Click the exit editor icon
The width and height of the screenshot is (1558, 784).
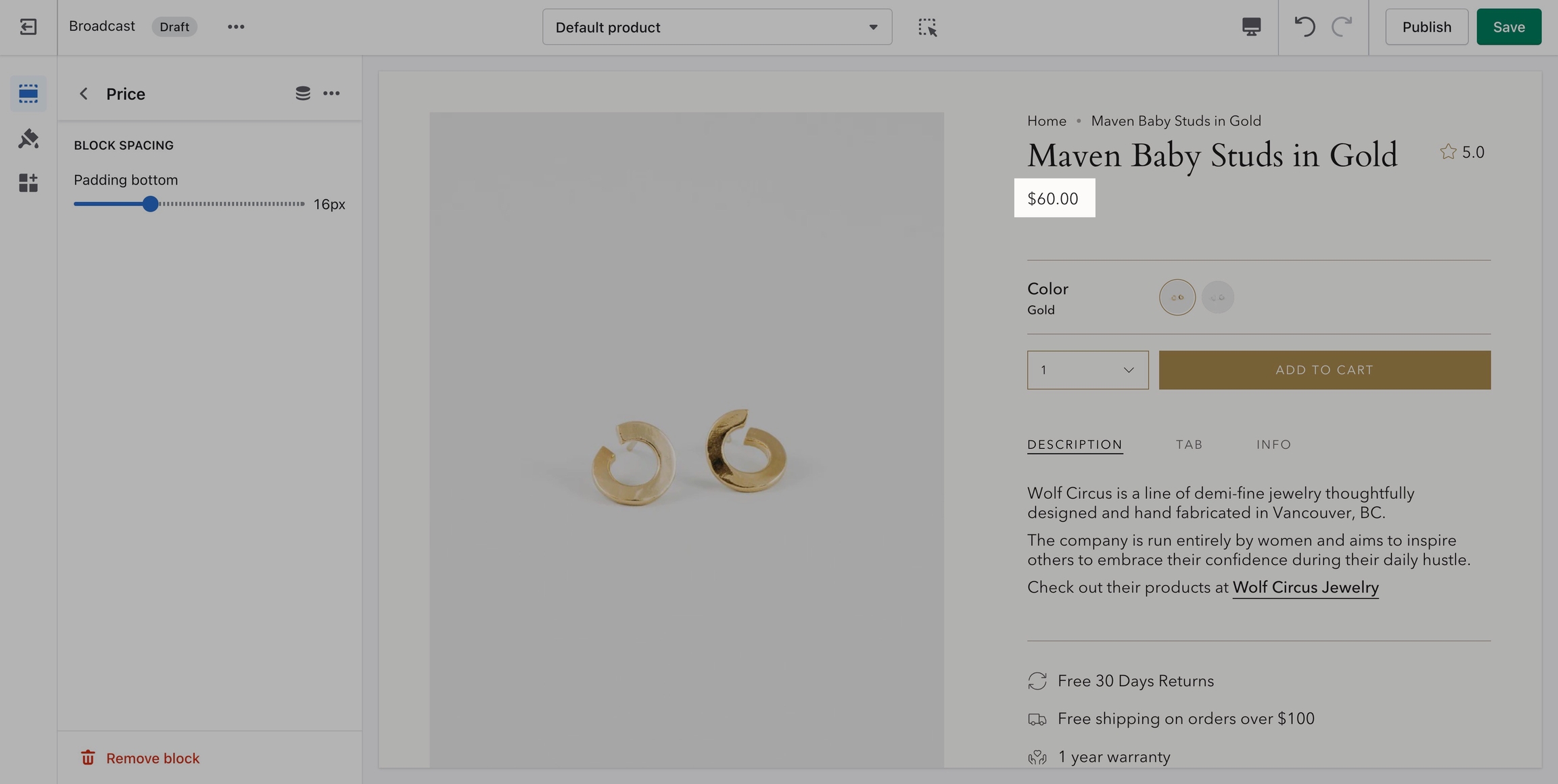click(x=28, y=27)
